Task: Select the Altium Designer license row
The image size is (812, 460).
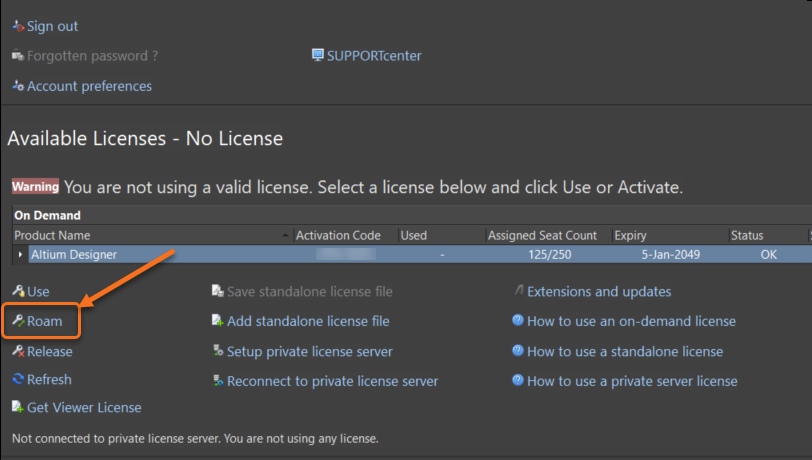Action: [150, 255]
